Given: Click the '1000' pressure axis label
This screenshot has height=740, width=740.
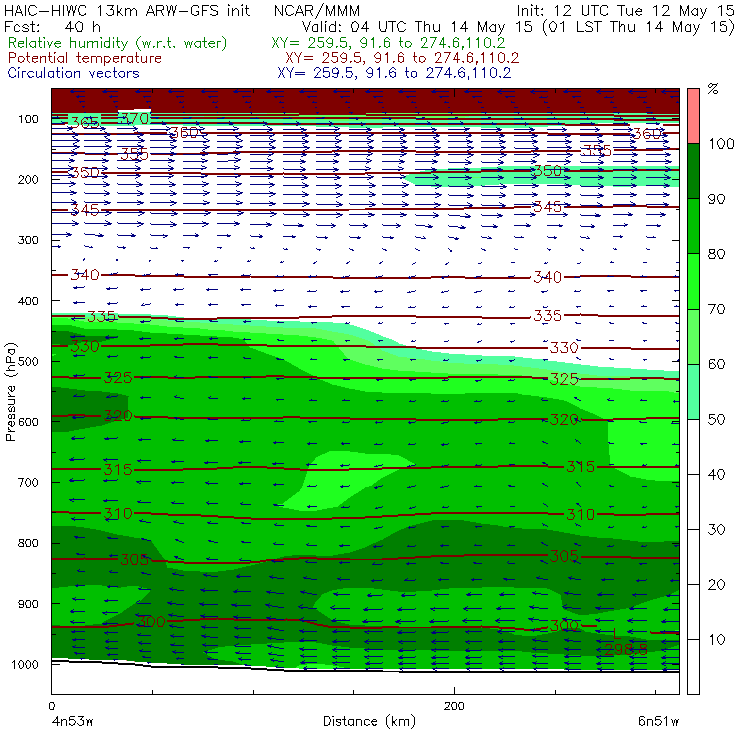Looking at the screenshot, I should pos(25,664).
